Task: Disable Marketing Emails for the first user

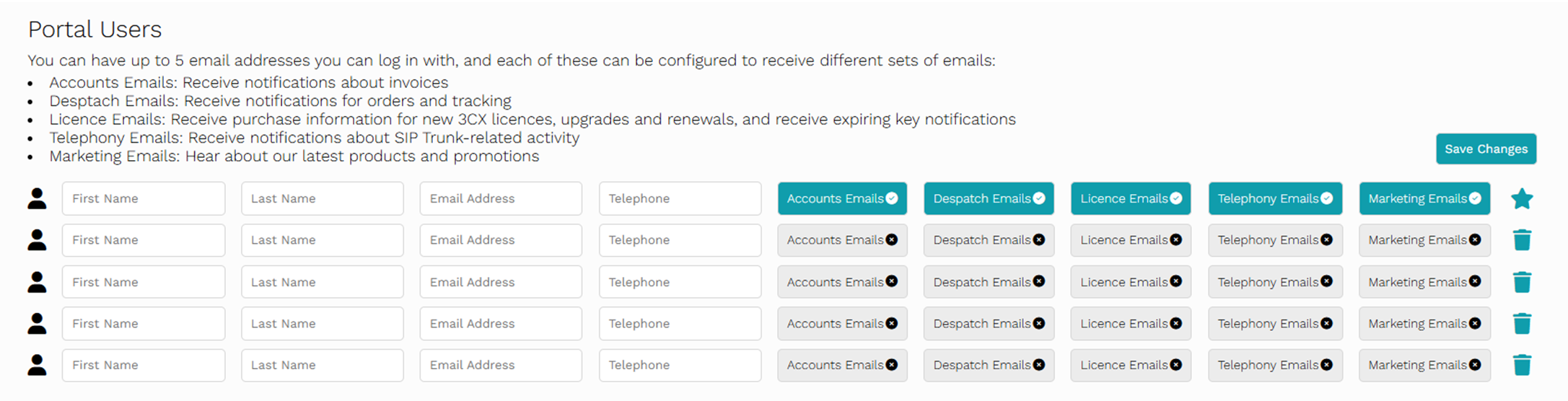Action: [1424, 198]
